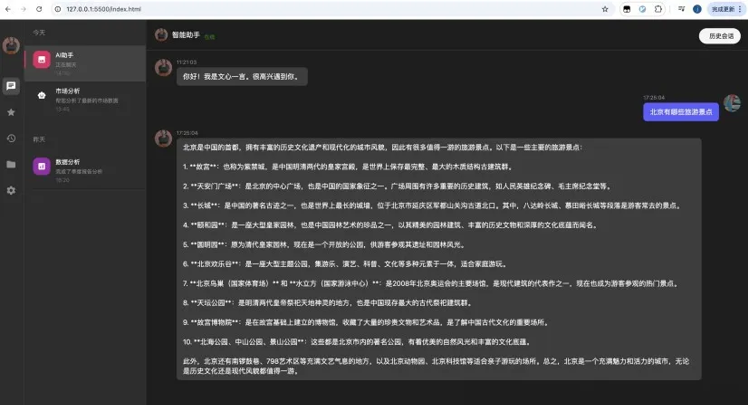Bookmark the page with the star icon
The image size is (748, 405).
coord(606,8)
